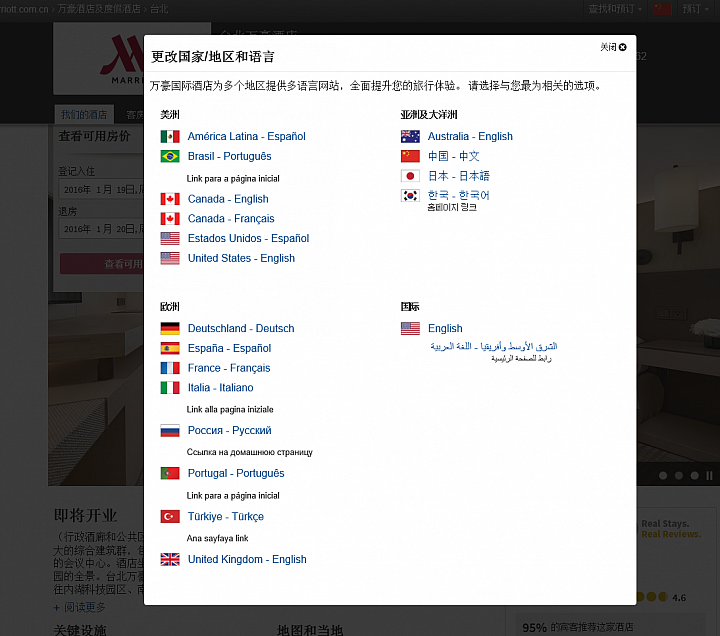Click the US flag beside Estados Unidos - Español

pyautogui.click(x=170, y=238)
